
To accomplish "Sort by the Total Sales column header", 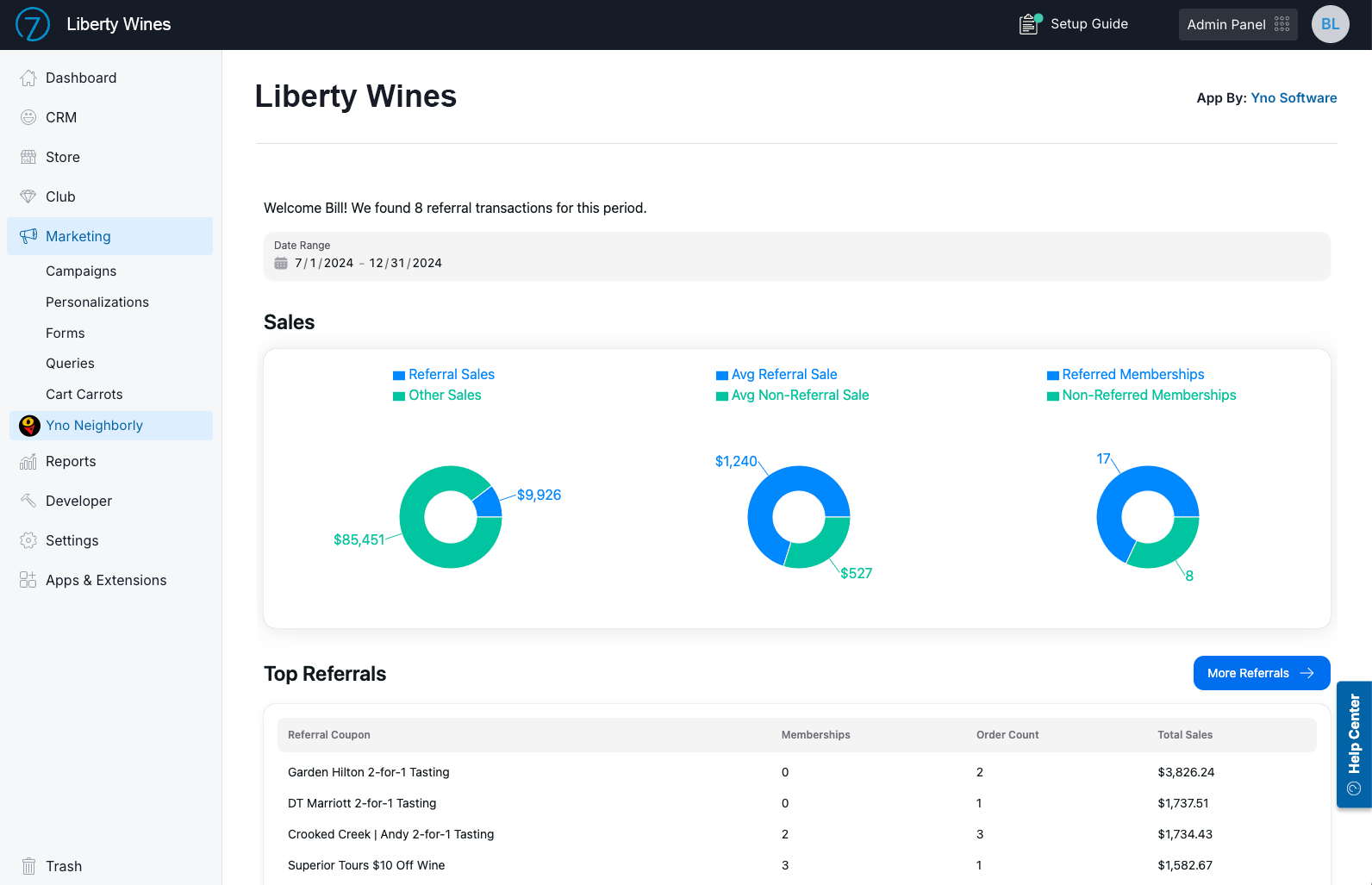I will 1185,735.
